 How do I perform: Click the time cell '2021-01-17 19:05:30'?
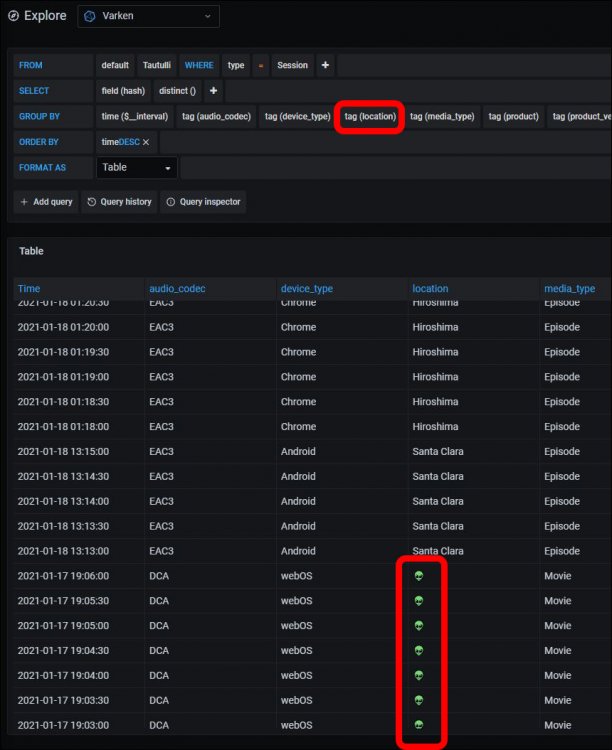[x=63, y=601]
